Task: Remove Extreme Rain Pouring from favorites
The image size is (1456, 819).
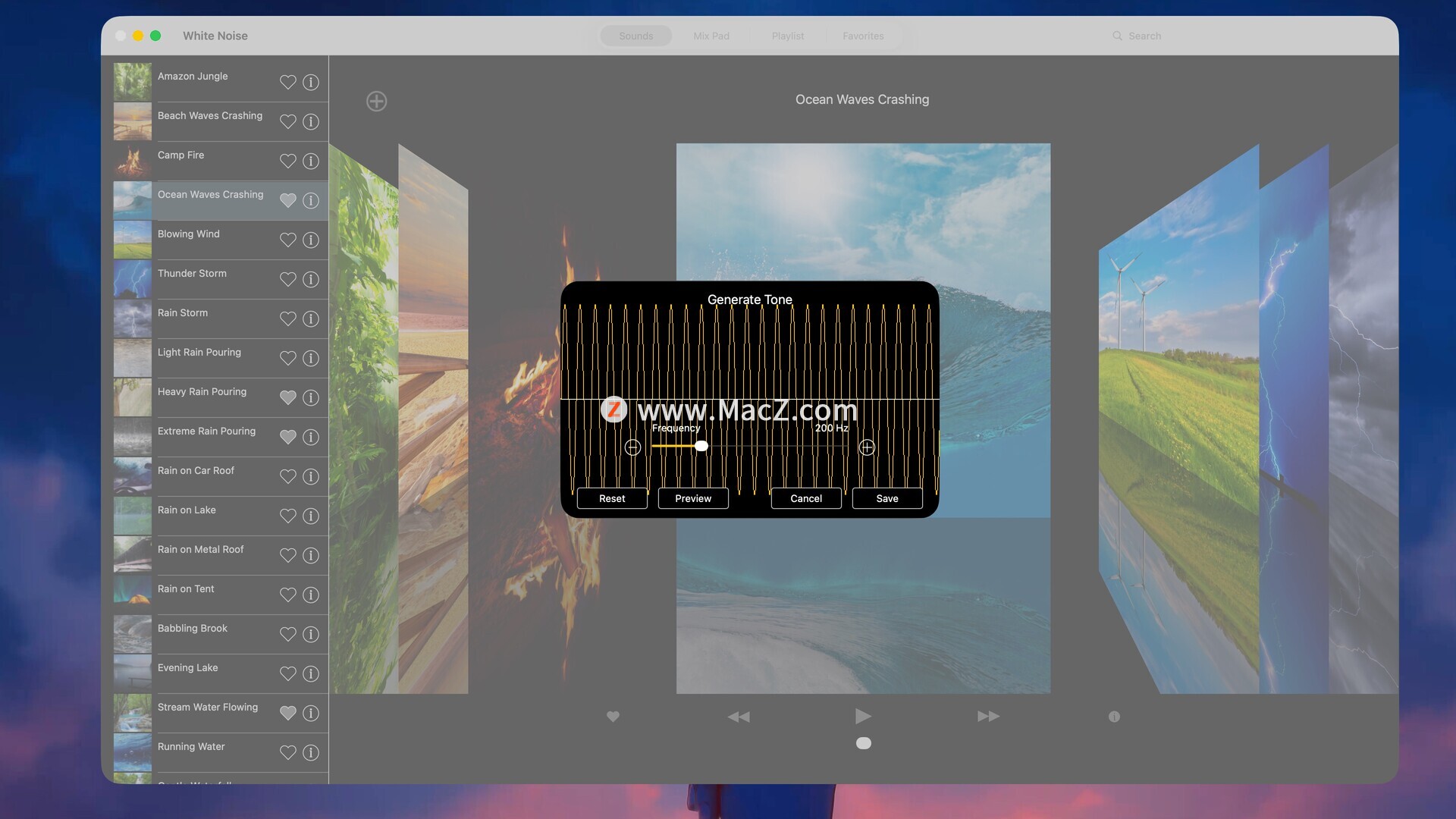Action: coord(287,437)
